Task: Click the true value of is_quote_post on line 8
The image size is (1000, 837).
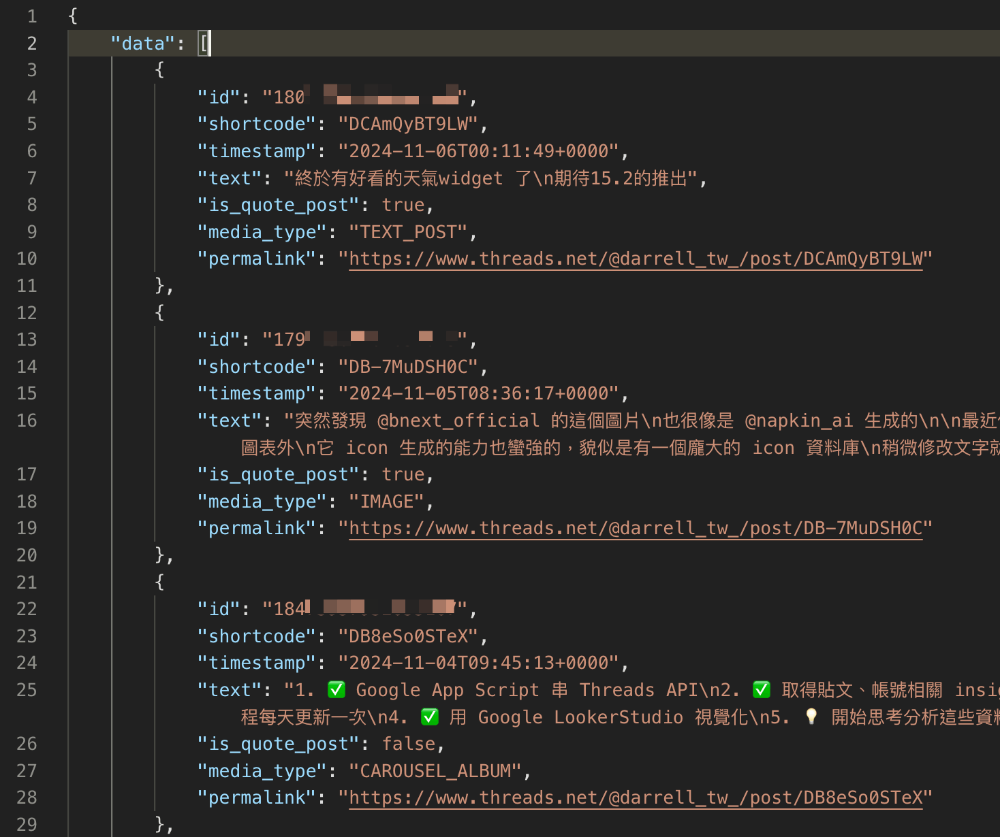Action: point(404,204)
